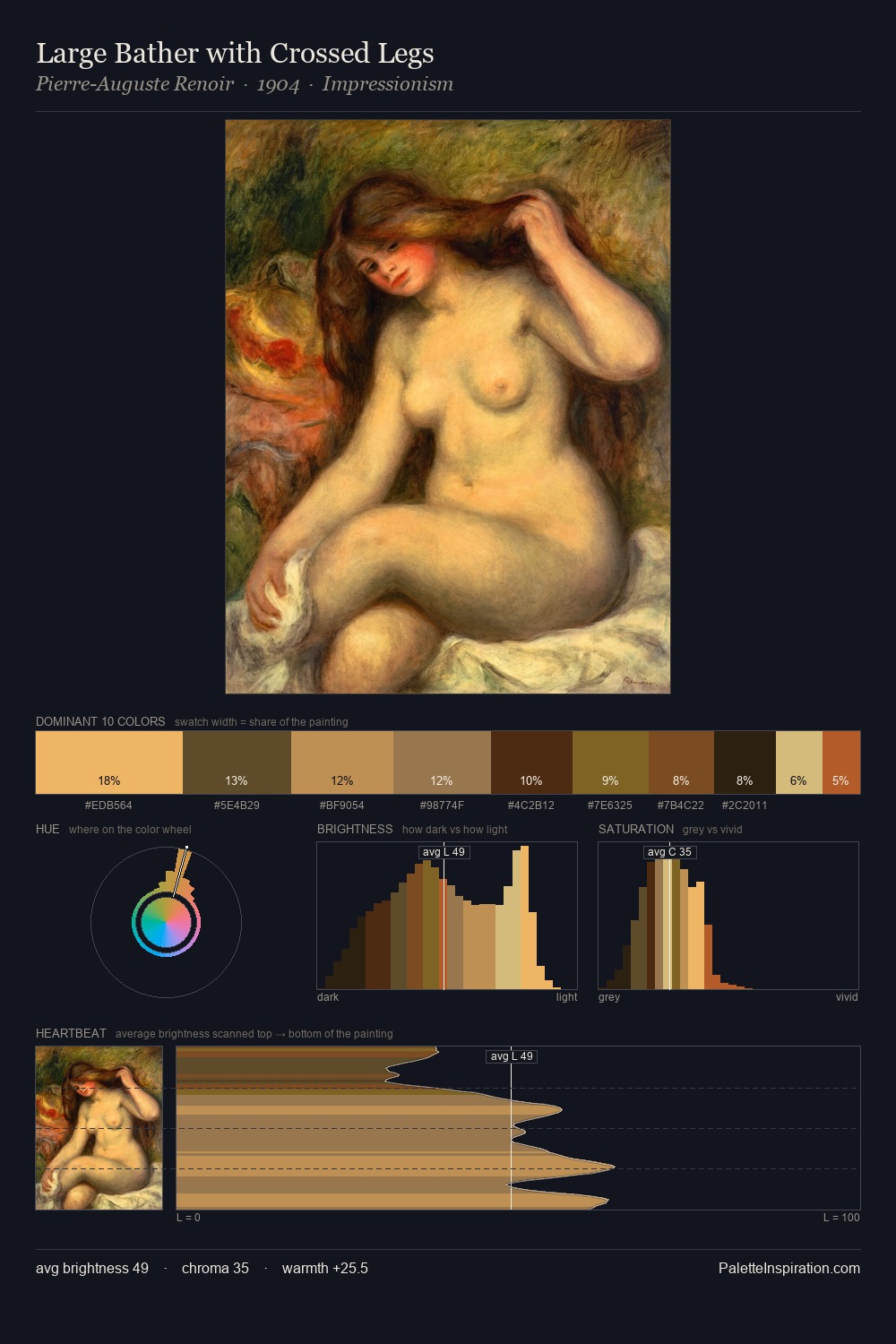
Task: Click the BRIGHTNESS section heading
Action: point(355,829)
